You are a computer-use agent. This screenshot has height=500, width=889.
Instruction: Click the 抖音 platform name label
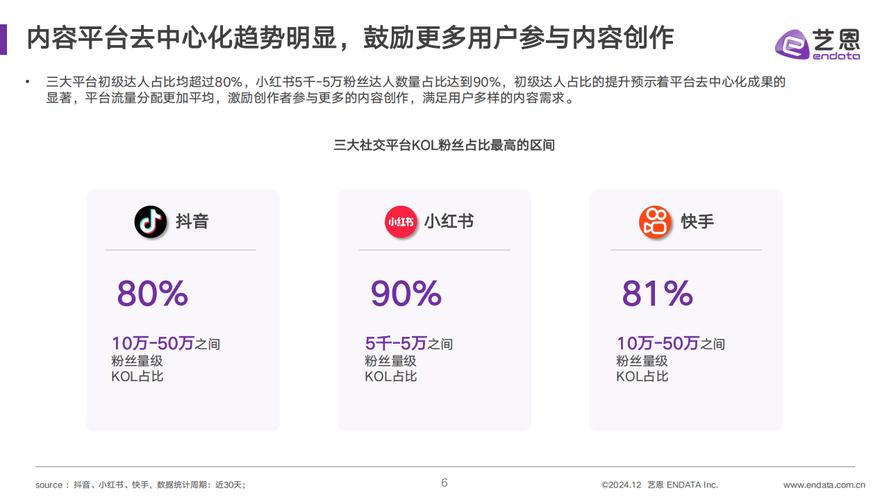(x=192, y=222)
